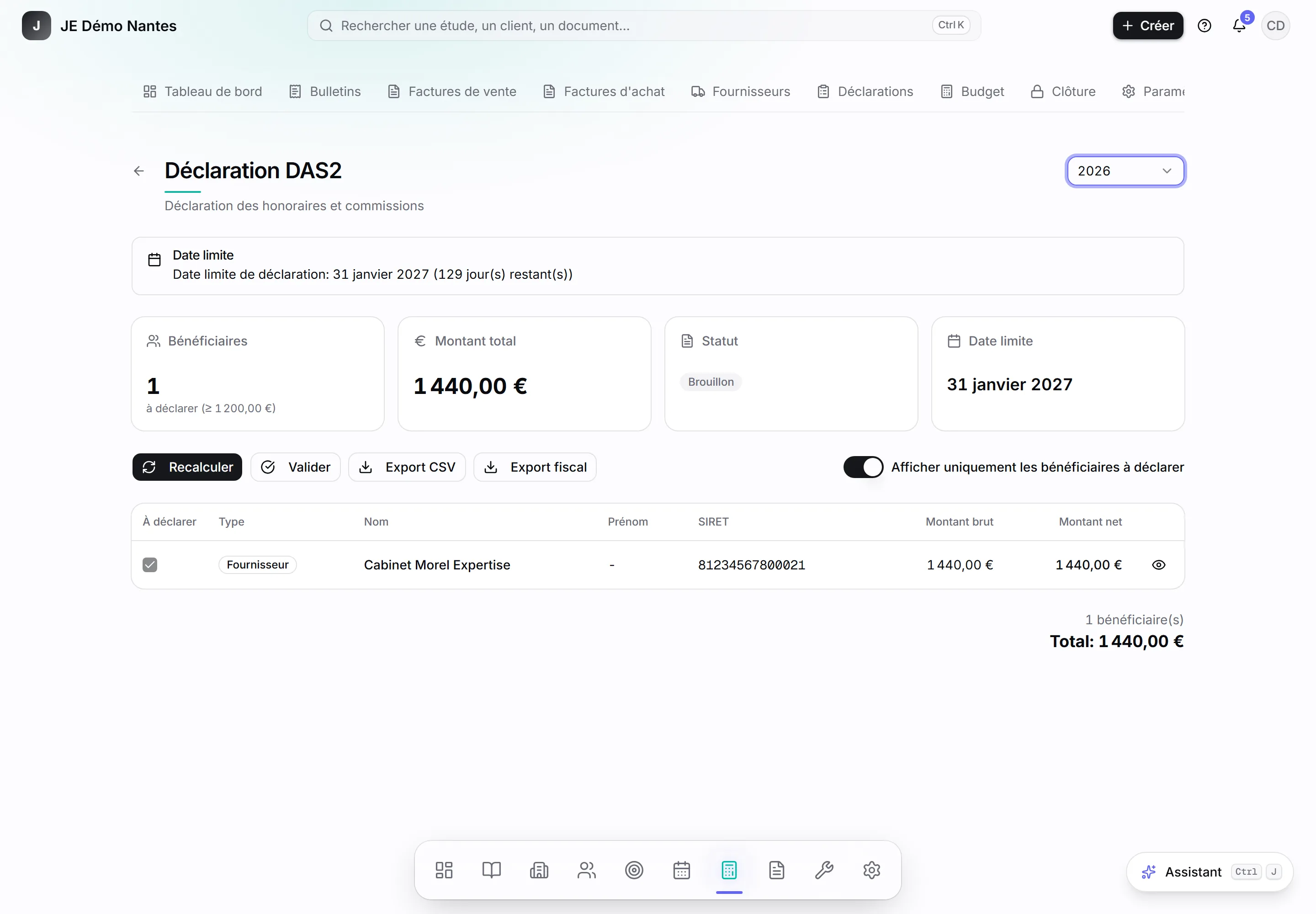Open the partially visible Paramètres tab
The height and width of the screenshot is (914, 1316).
pos(1153,92)
